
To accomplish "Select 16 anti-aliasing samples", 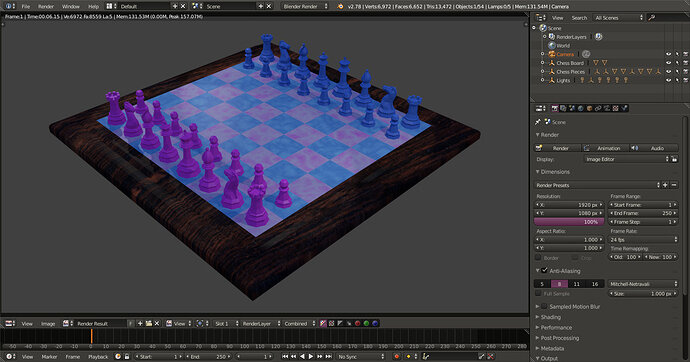I will 595,284.
